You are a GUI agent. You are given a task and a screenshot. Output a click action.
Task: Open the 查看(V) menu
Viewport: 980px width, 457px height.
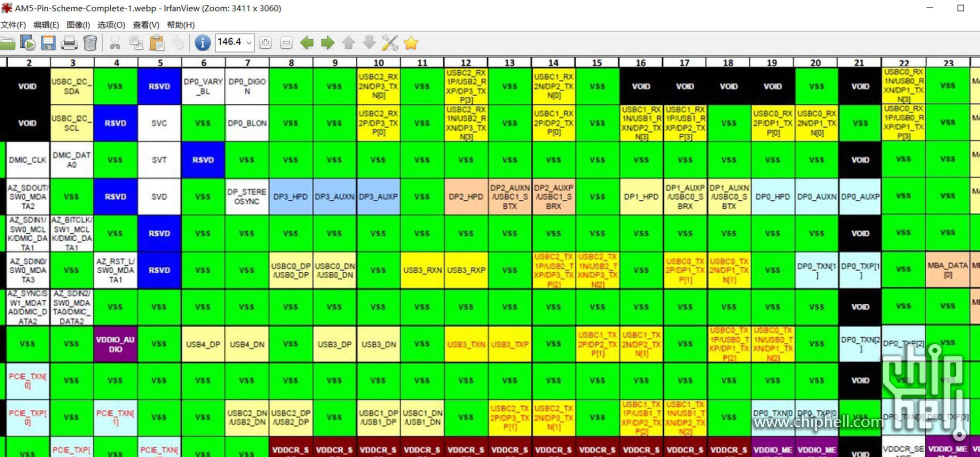pos(146,25)
